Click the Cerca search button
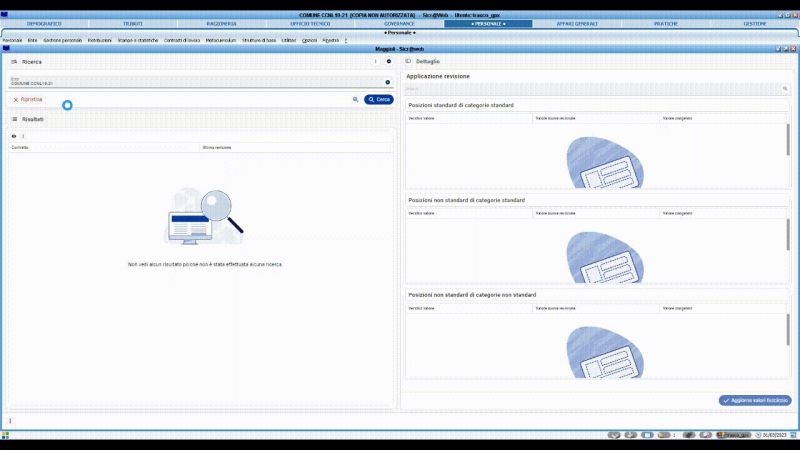This screenshot has height=450, width=800. click(379, 99)
